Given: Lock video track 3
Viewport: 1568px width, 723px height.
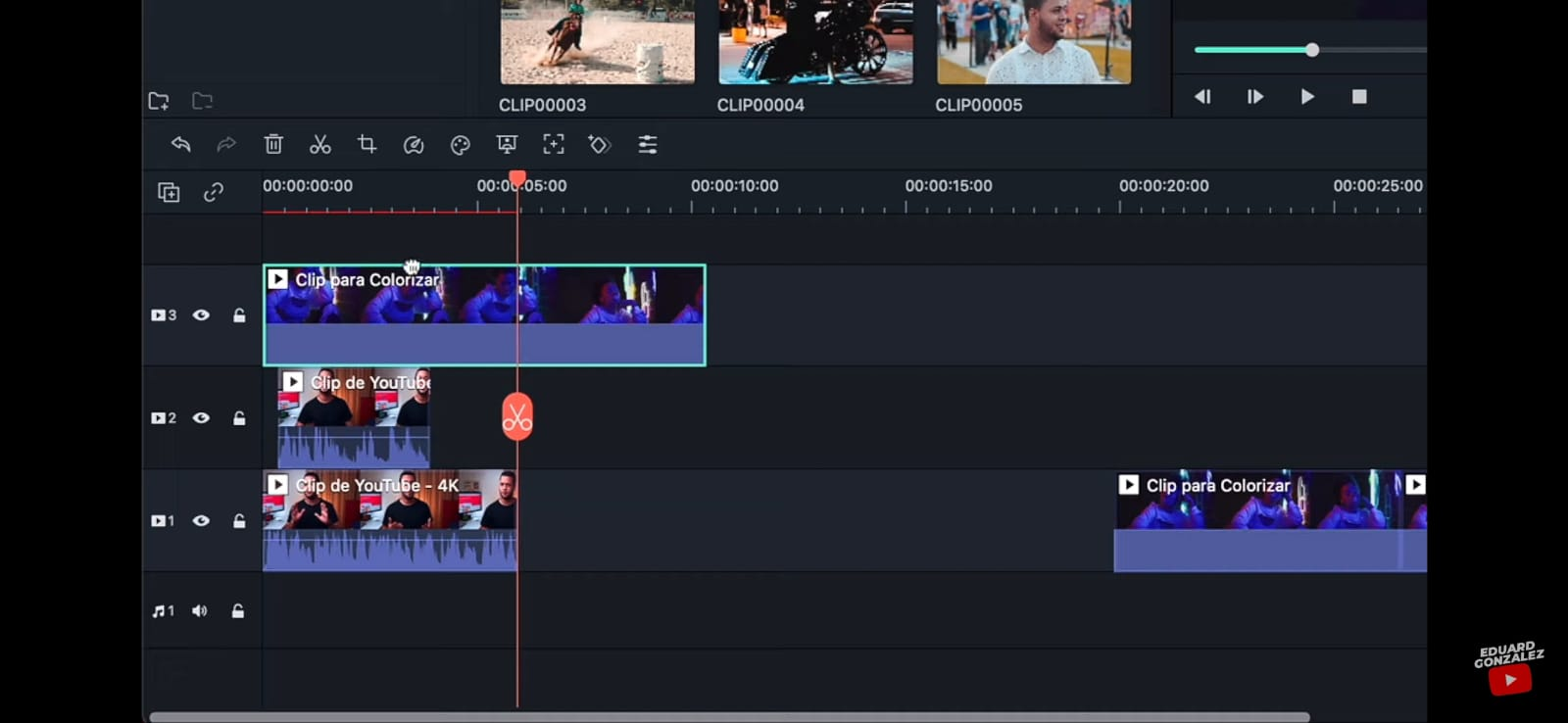Looking at the screenshot, I should pos(239,315).
